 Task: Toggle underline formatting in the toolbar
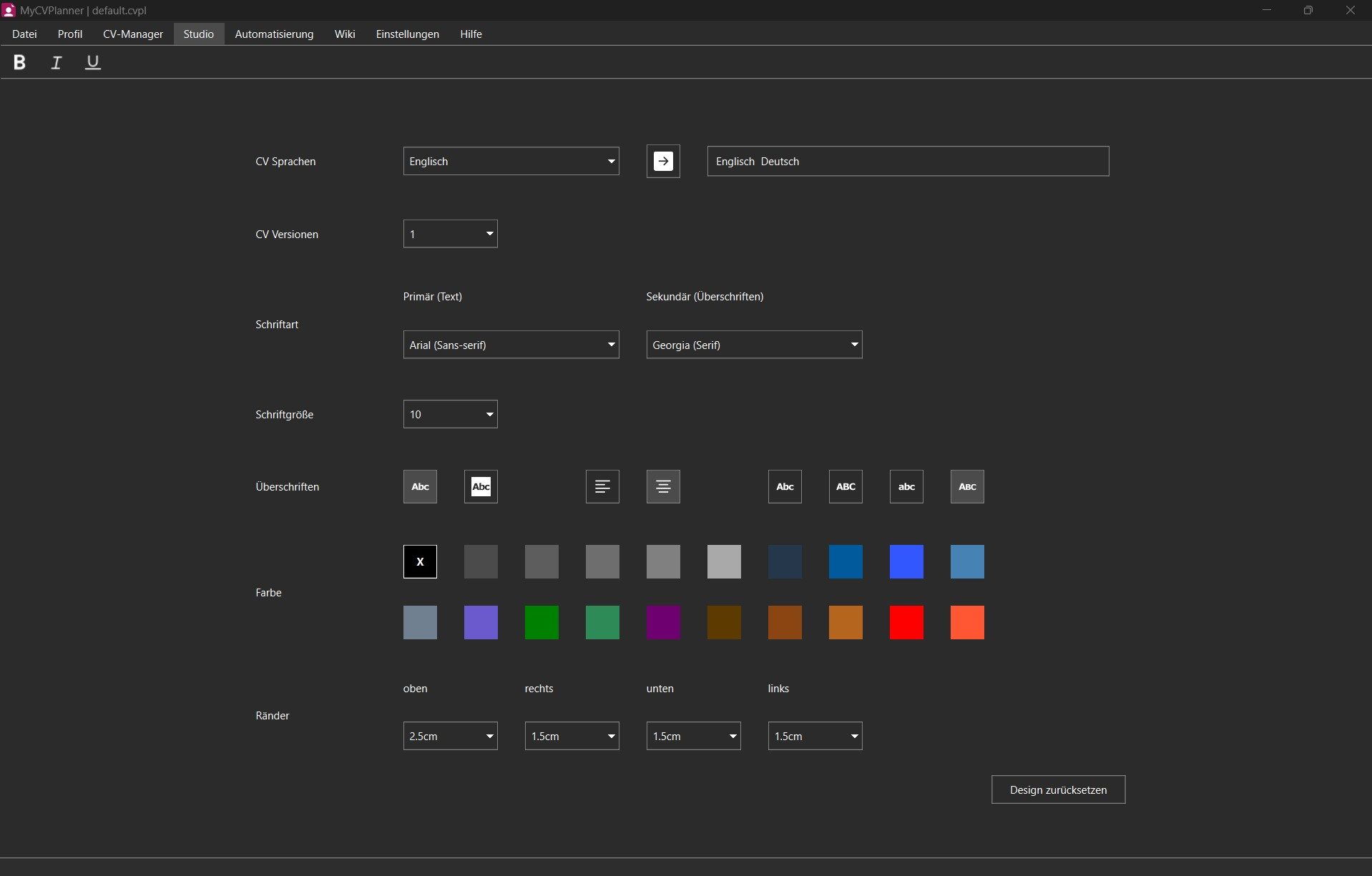point(93,62)
